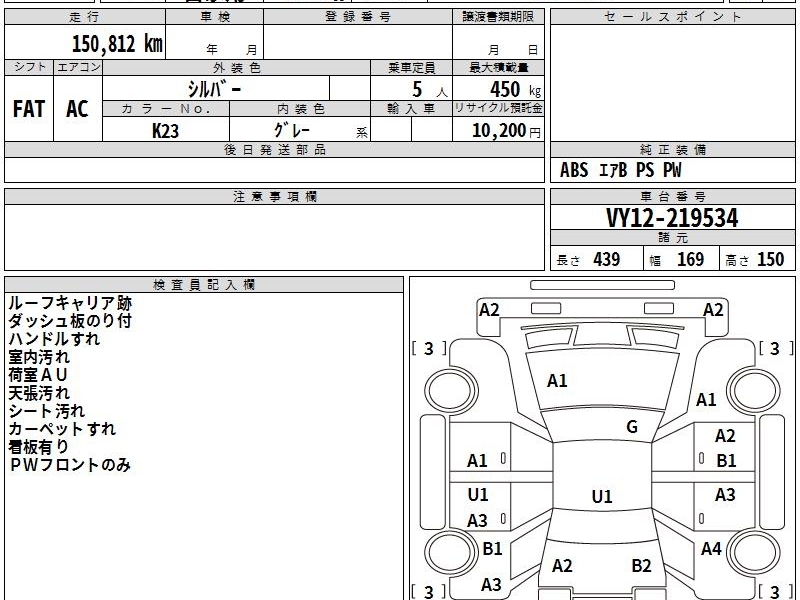
Task: Select the seating capacity 5 人
Action: click(x=430, y=90)
